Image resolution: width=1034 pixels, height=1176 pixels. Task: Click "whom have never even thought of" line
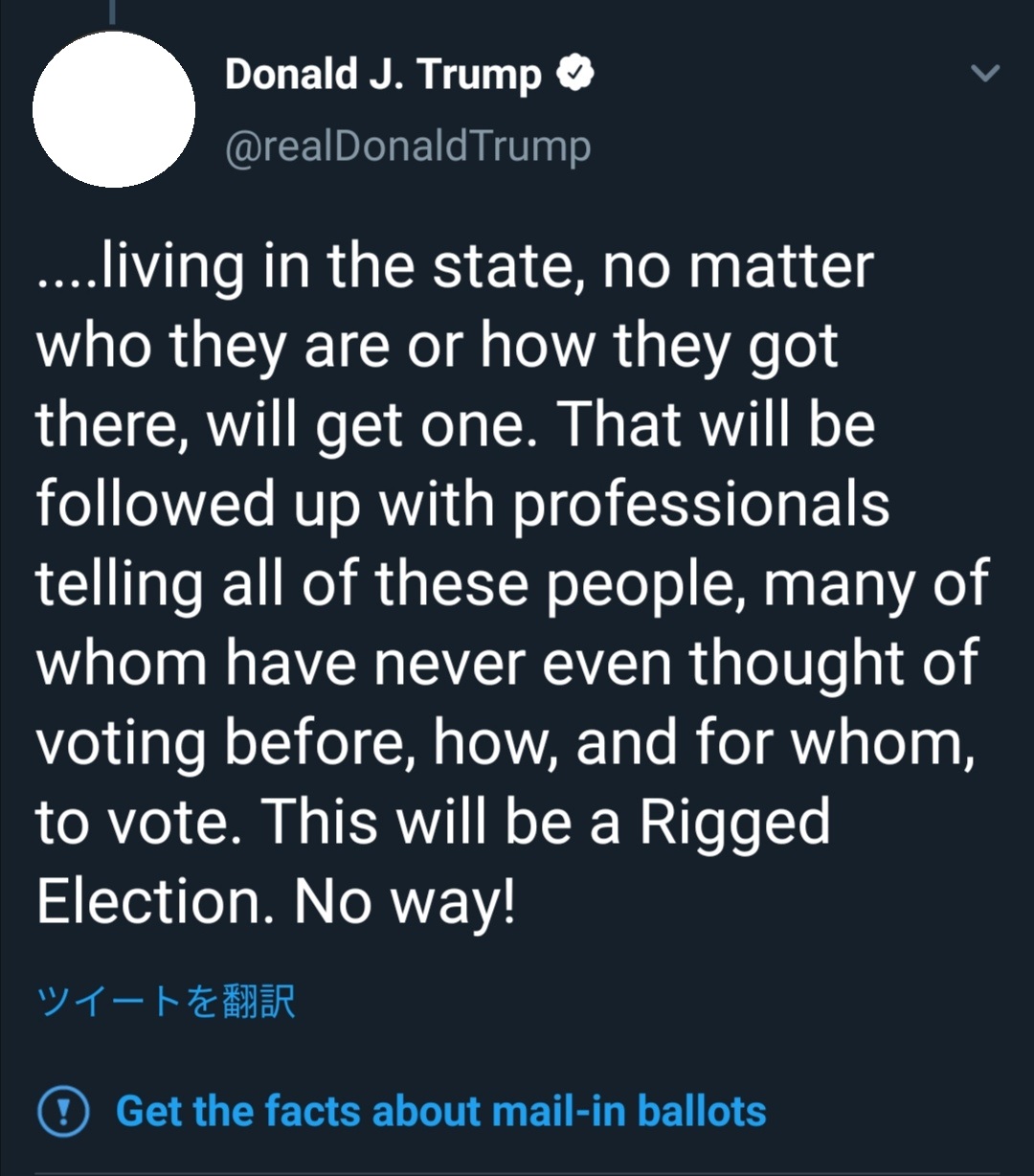point(507,664)
